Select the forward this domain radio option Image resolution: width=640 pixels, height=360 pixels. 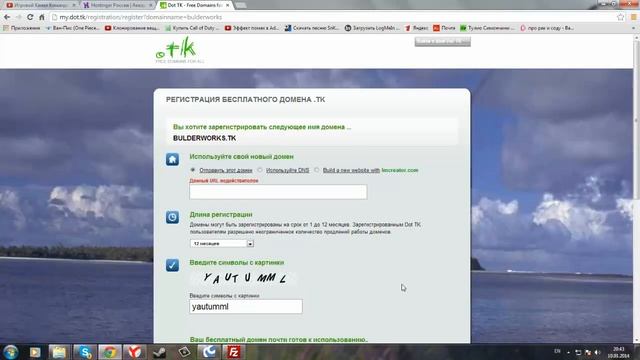click(x=193, y=170)
